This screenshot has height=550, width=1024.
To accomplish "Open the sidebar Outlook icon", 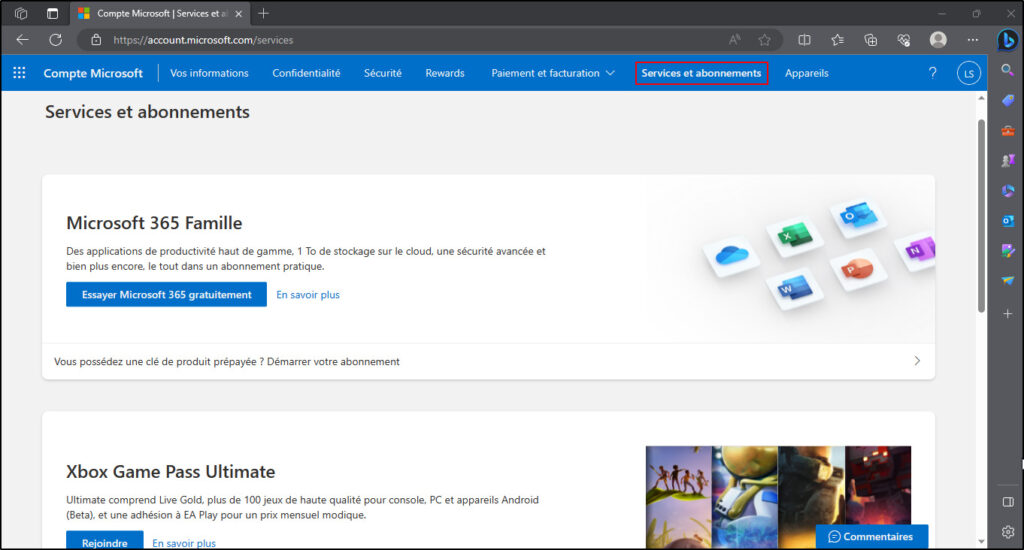I will [x=1008, y=221].
